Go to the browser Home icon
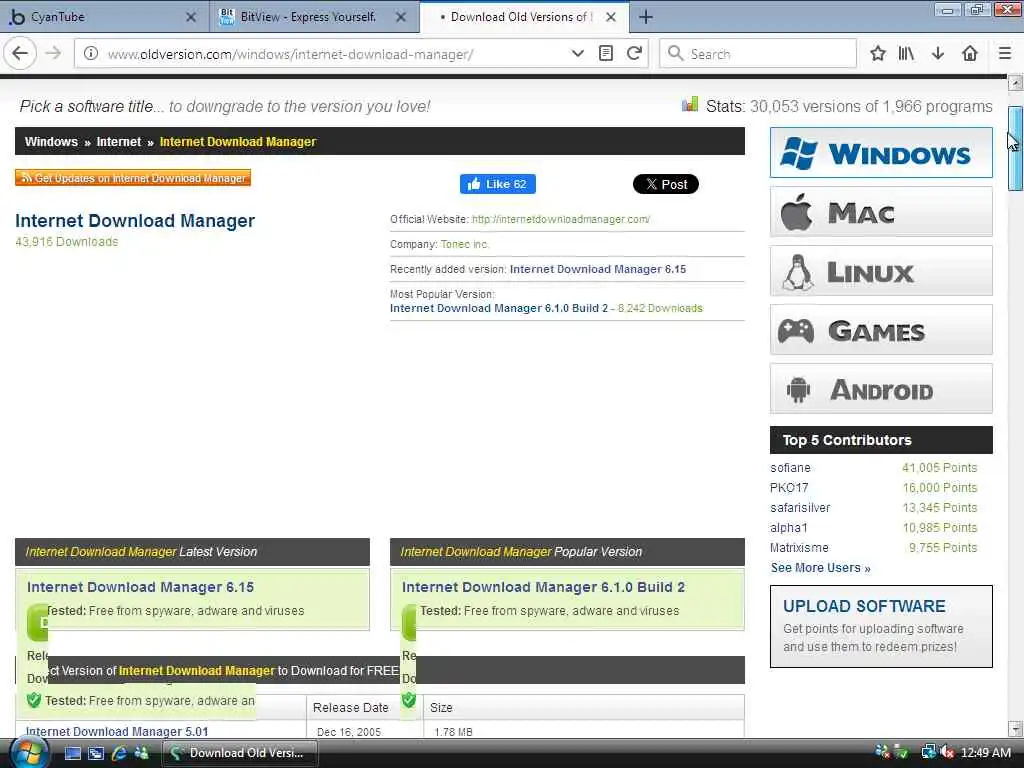This screenshot has height=768, width=1024. (970, 54)
